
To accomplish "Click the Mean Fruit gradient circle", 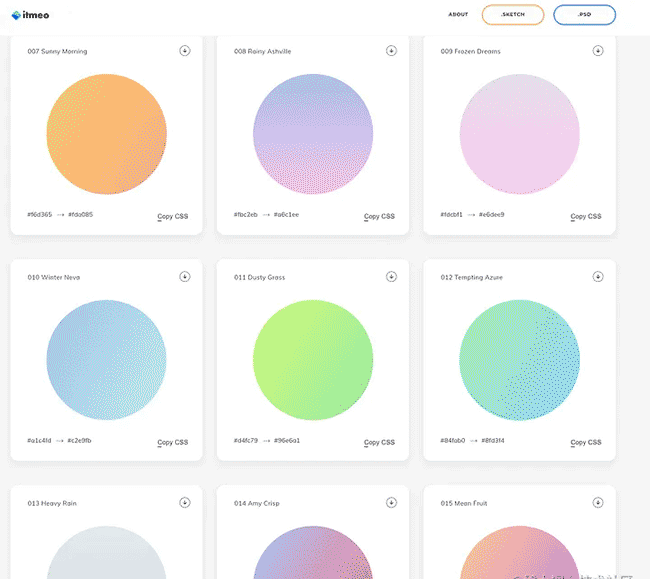I will click(519, 552).
